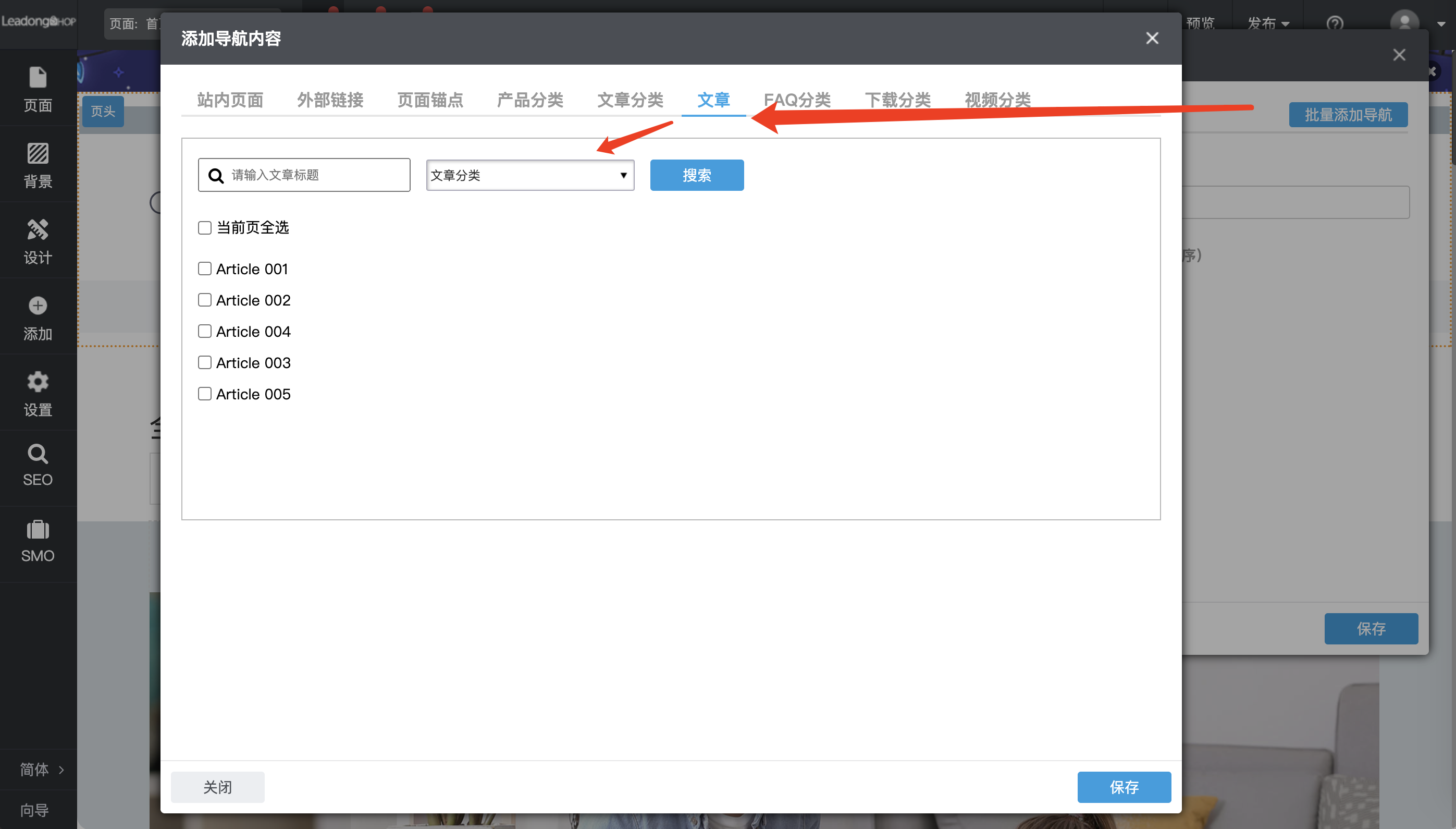
Task: Click the 添加 plus icon in sidebar
Action: tap(38, 306)
